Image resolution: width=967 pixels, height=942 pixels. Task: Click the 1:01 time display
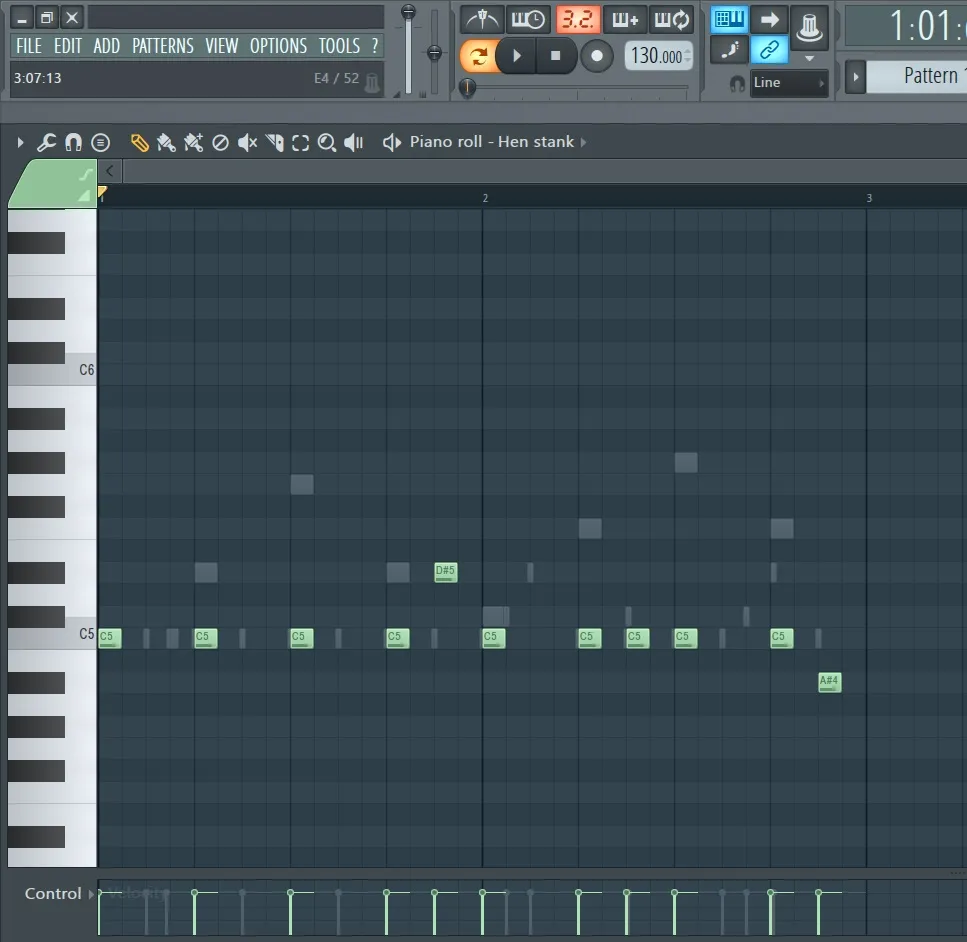[x=907, y=26]
